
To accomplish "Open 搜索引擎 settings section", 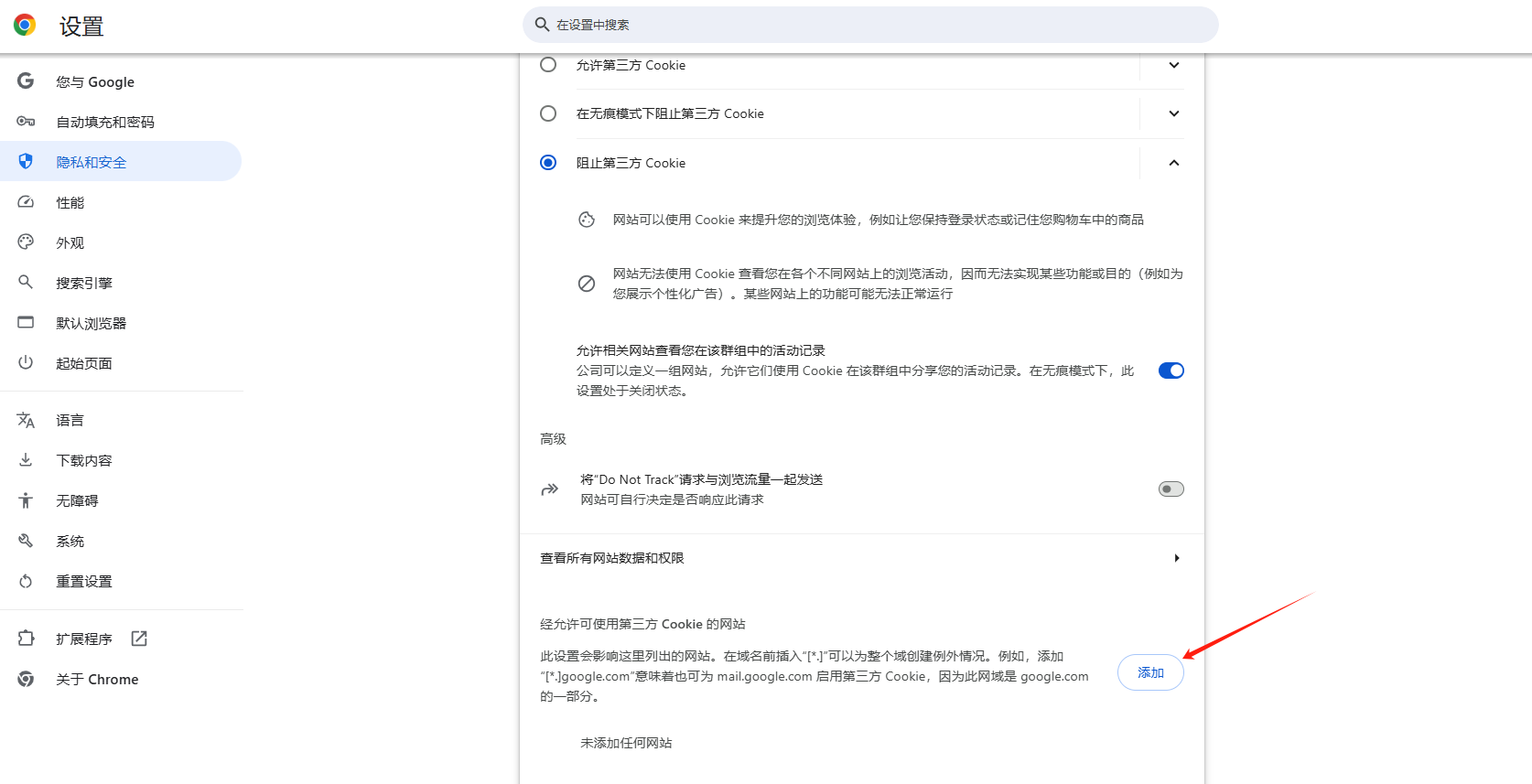I will (84, 283).
